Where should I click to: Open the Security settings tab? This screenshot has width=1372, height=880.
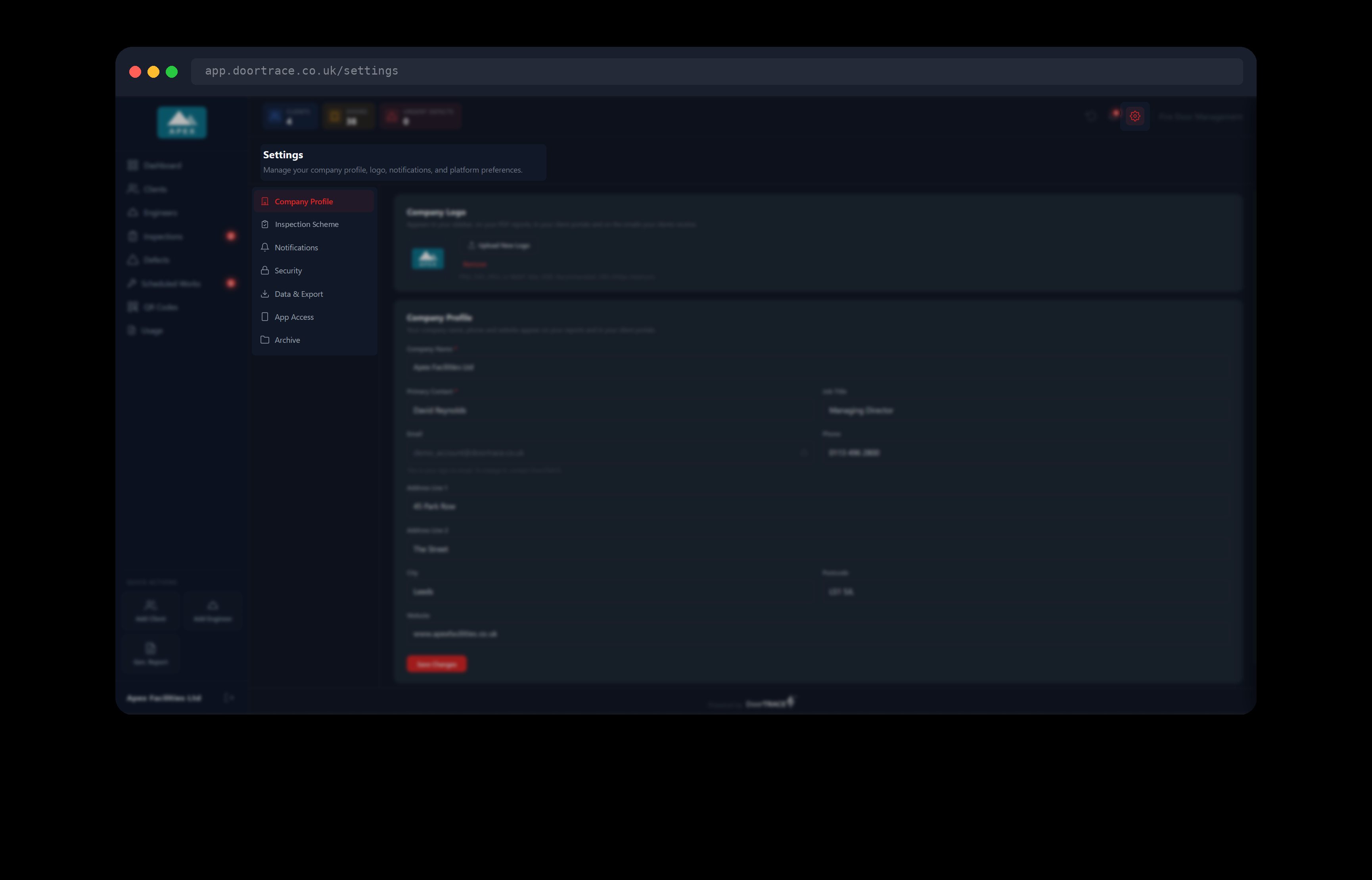pyautogui.click(x=314, y=271)
